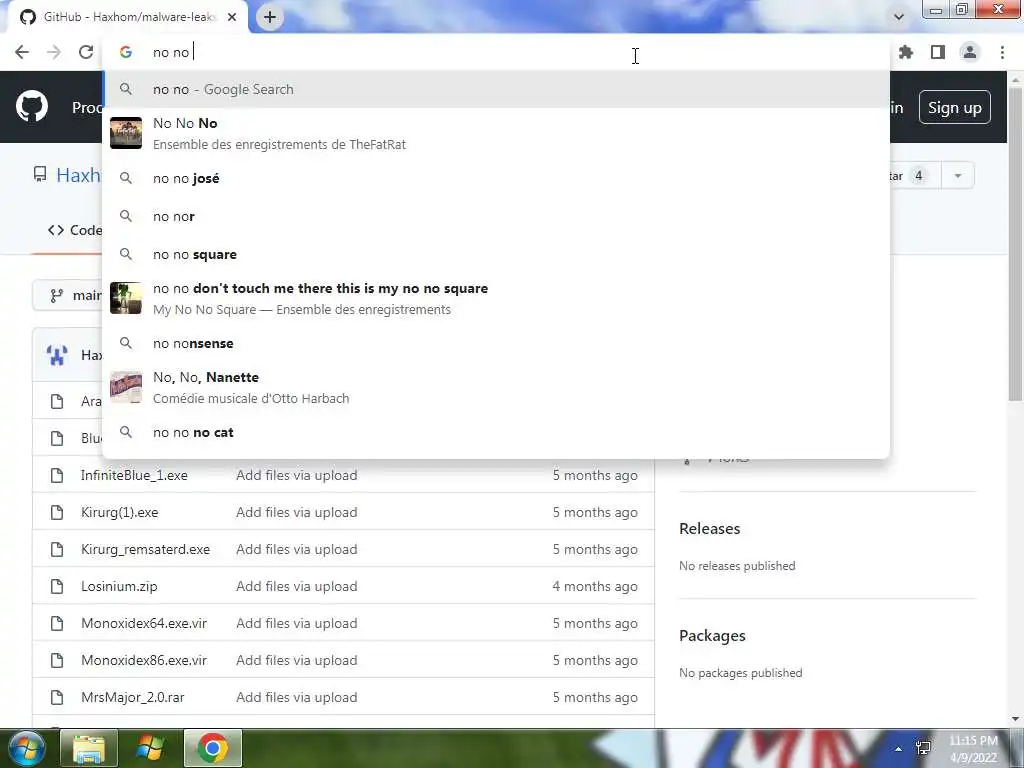
Task: Select the Code tab
Action: click(x=74, y=231)
